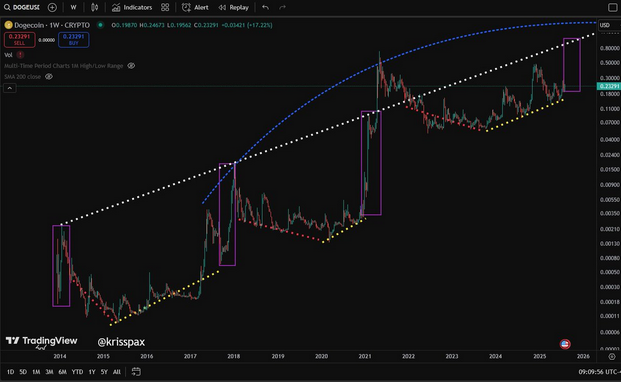The height and width of the screenshot is (382, 621).
Task: Create an Alert from the toolbar
Action: coord(195,7)
